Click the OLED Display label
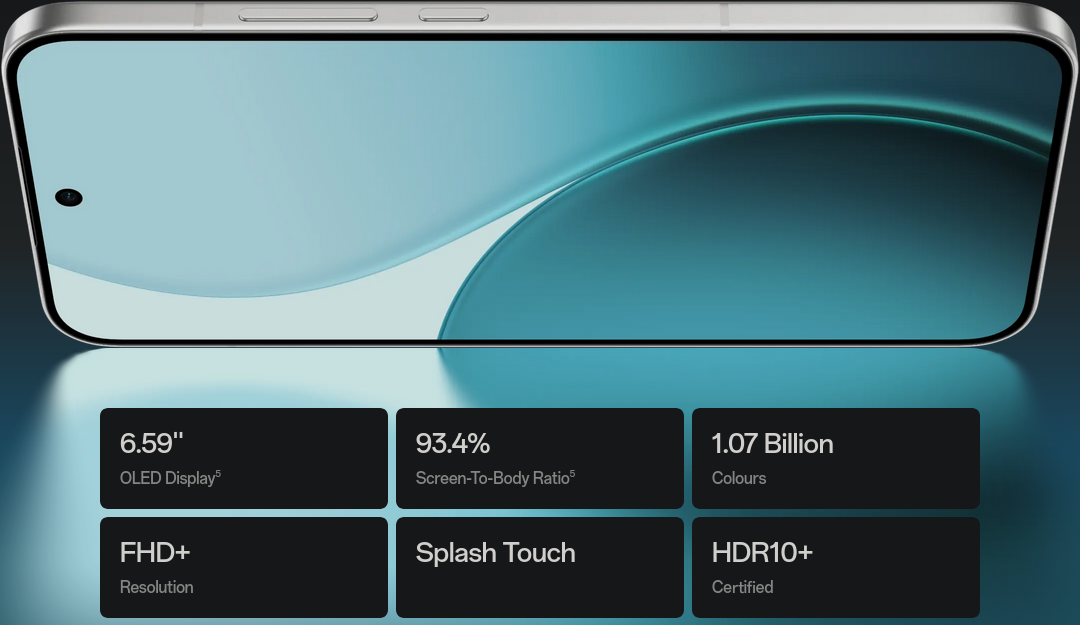1080x625 pixels. (167, 478)
